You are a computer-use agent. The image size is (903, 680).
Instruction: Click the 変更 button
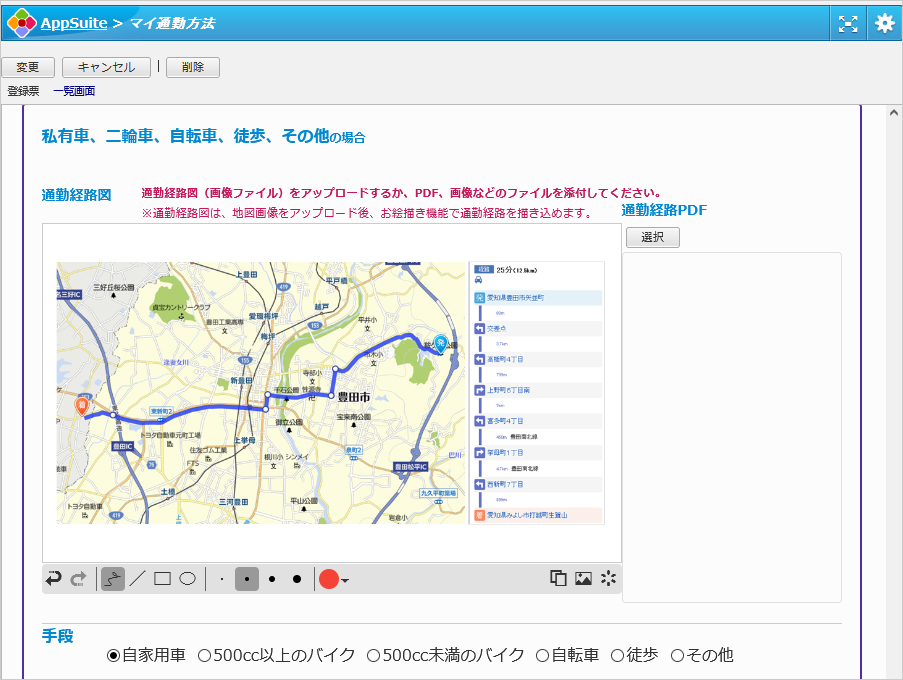click(28, 67)
